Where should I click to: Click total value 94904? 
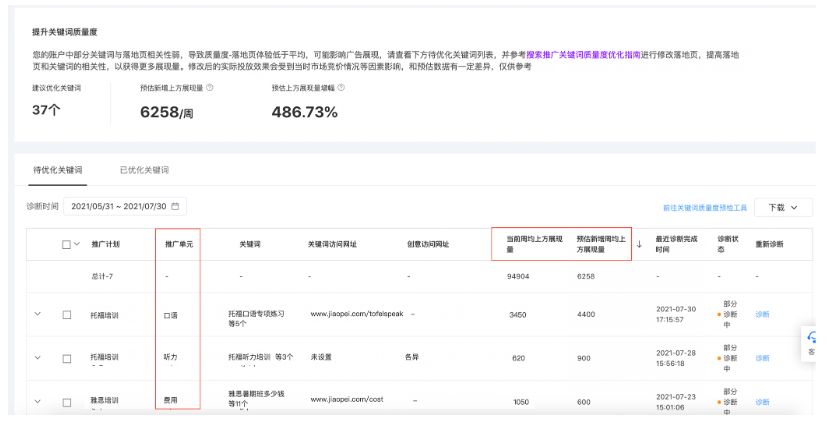518,276
